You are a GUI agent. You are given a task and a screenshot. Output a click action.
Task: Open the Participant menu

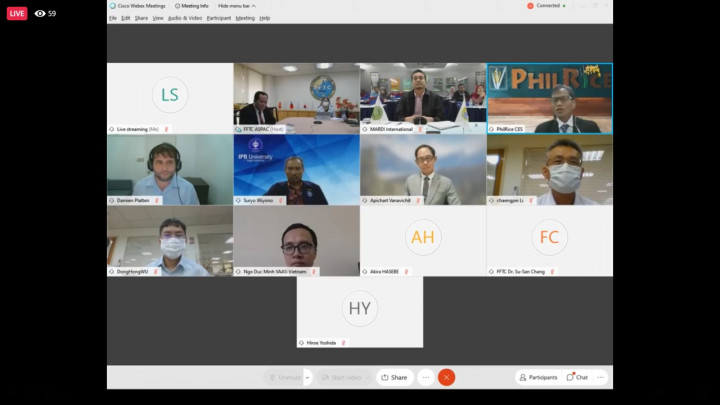click(218, 18)
